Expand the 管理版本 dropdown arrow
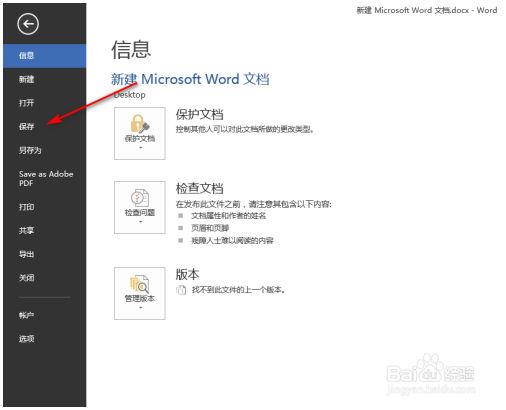 pos(140,307)
